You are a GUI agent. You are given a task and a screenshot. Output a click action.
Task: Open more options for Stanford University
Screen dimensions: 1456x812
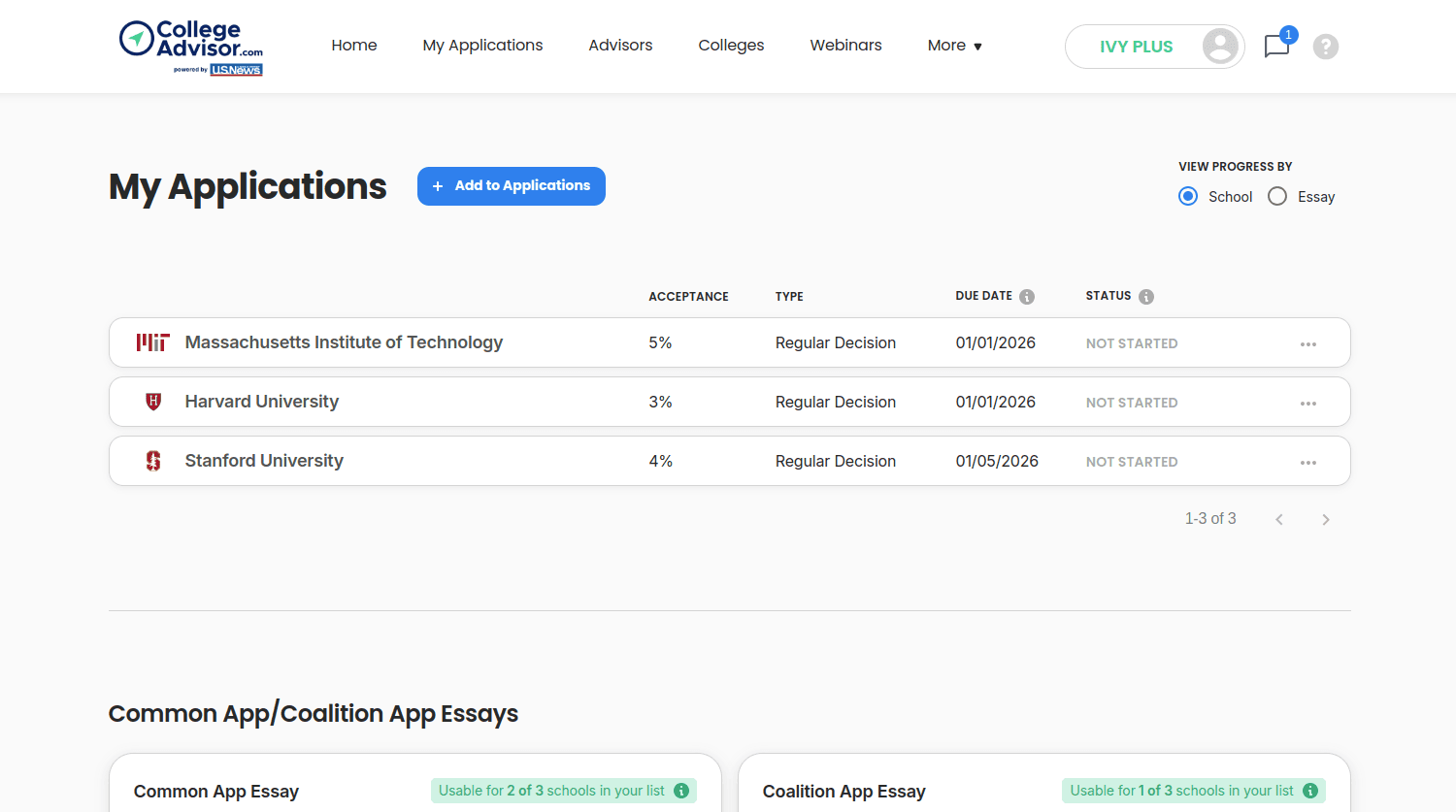(x=1308, y=462)
